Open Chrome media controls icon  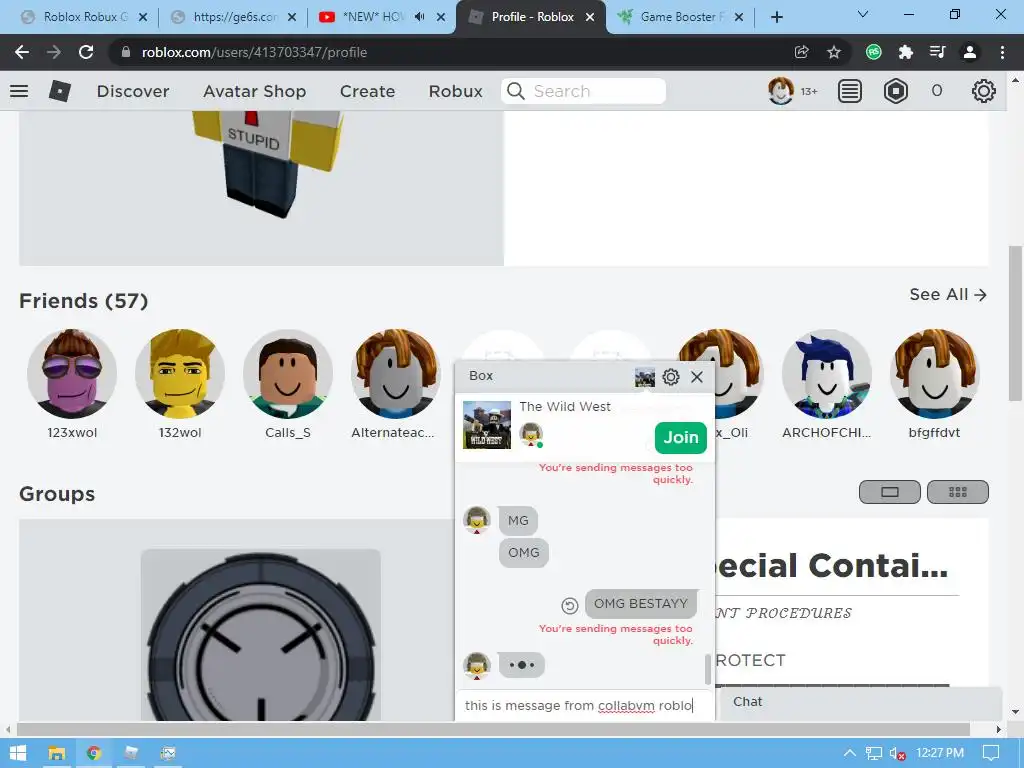pos(937,52)
